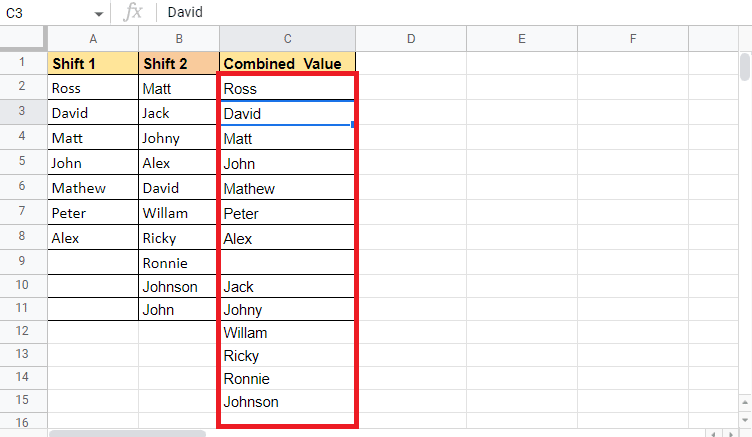The height and width of the screenshot is (437, 752).
Task: Click the Name Box showing C3
Action: [45, 14]
